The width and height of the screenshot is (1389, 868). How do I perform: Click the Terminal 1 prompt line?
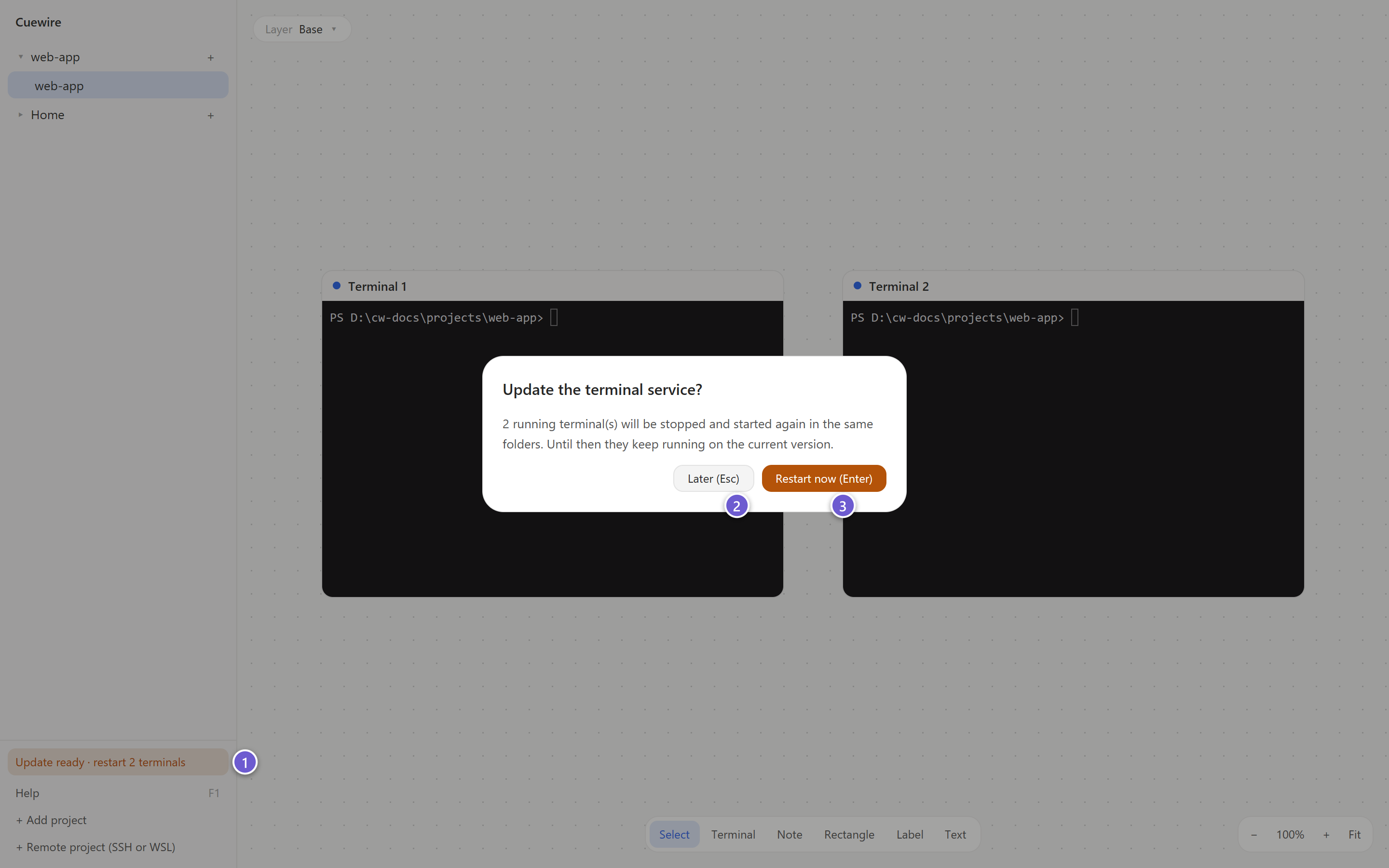coord(443,317)
